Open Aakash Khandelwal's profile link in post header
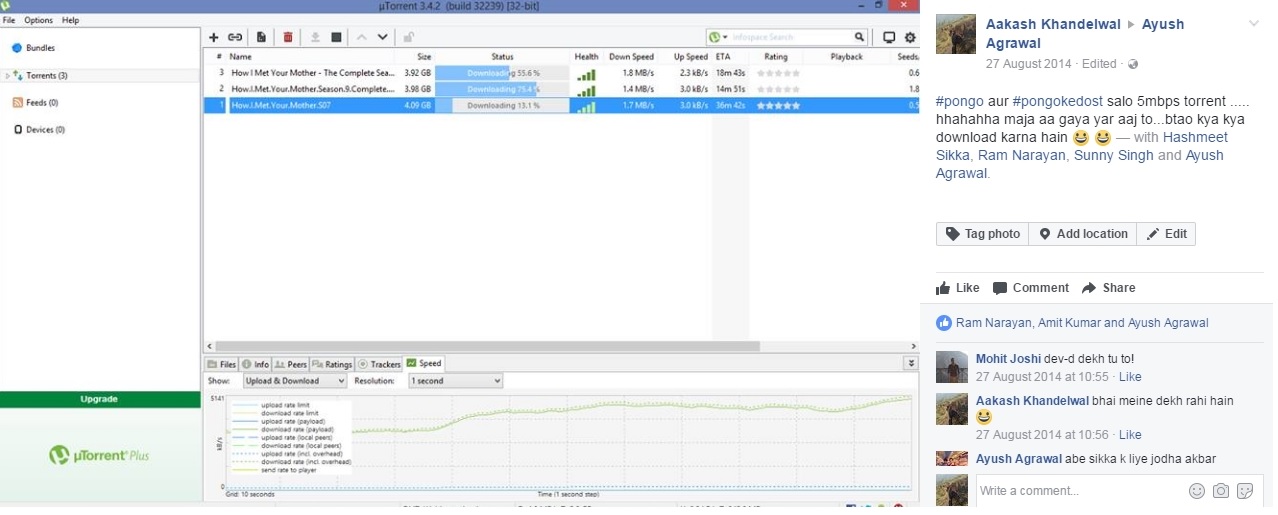The width and height of the screenshot is (1278, 515). pyautogui.click(x=1052, y=24)
